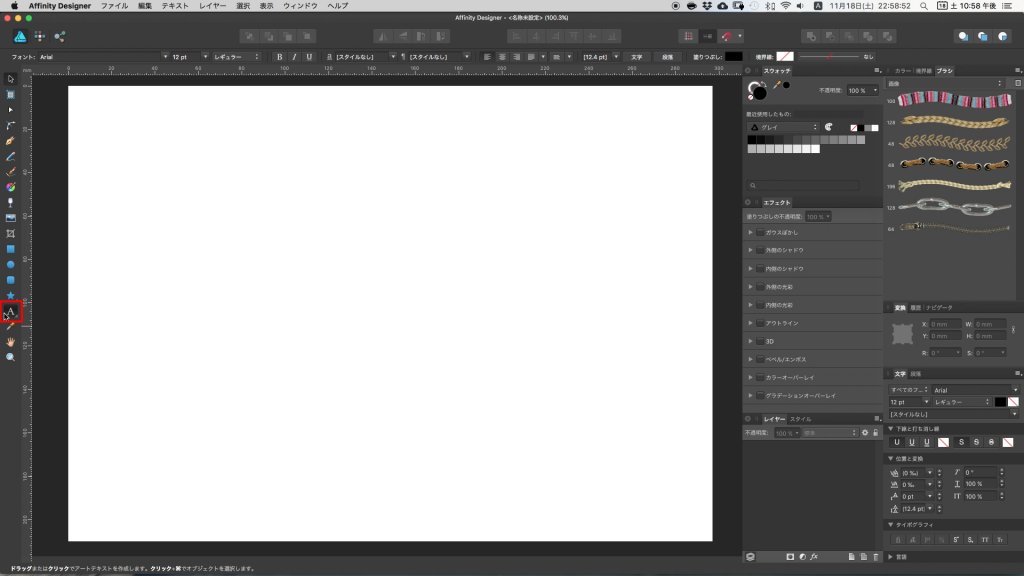The height and width of the screenshot is (576, 1024).
Task: Click Underline U in context toolbar
Action: [x=309, y=57]
